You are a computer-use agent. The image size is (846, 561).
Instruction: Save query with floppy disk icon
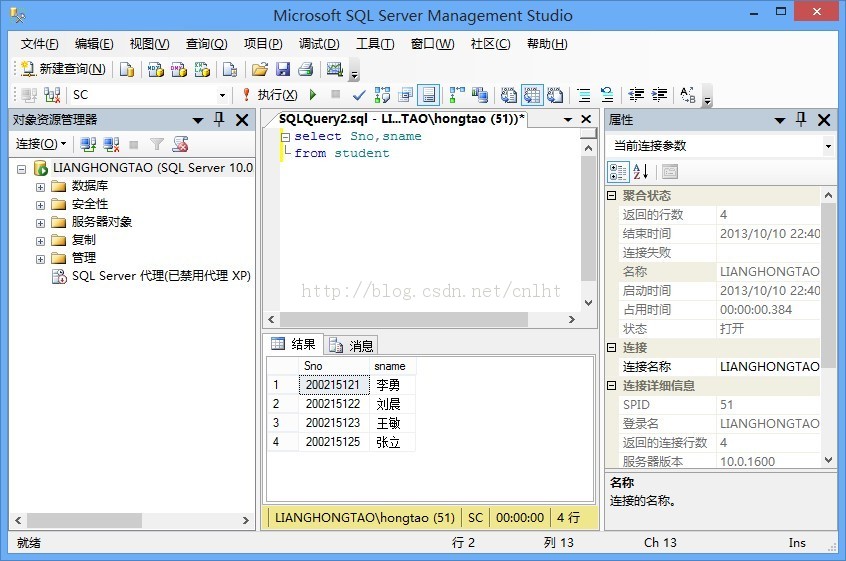point(283,69)
